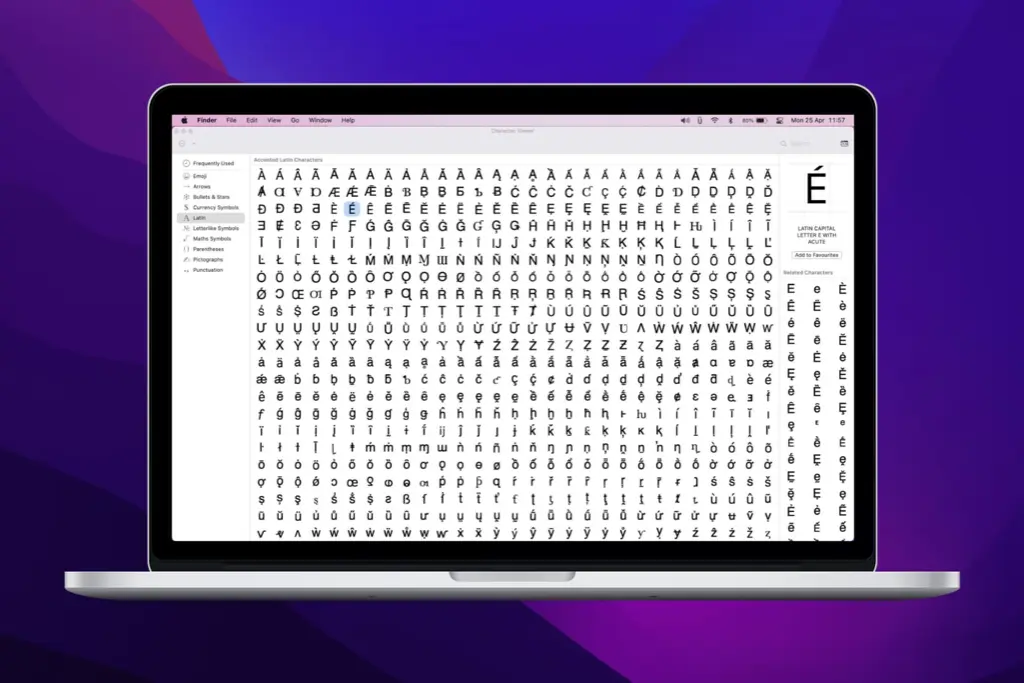Select the Latin category in the sidebar

point(210,218)
